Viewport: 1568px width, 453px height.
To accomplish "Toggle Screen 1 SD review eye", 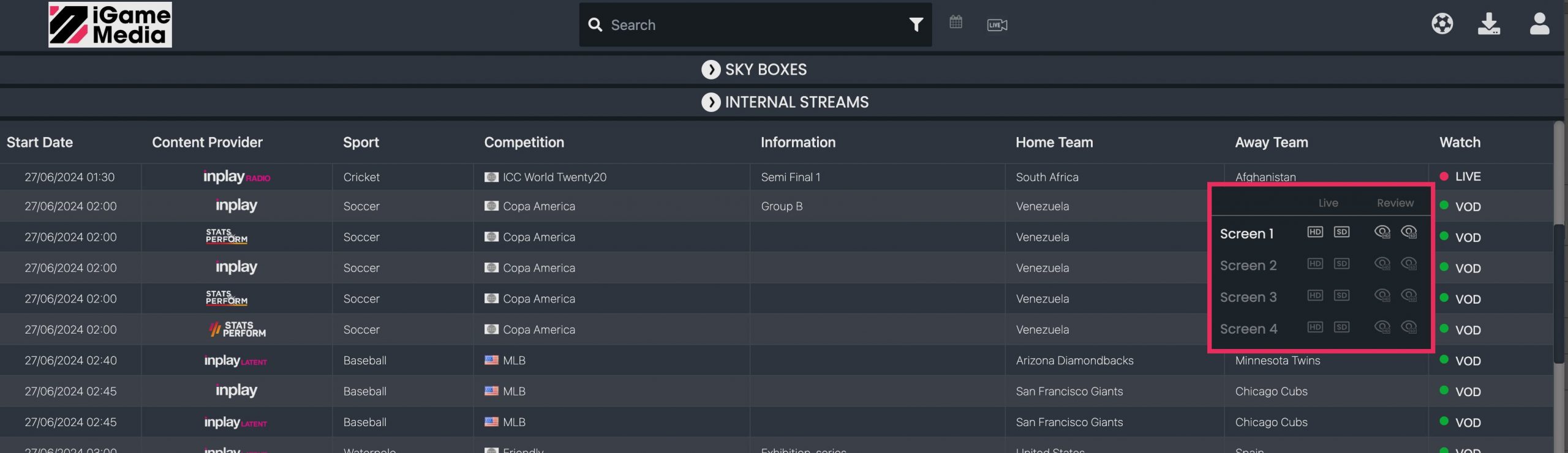I will click(x=1409, y=232).
